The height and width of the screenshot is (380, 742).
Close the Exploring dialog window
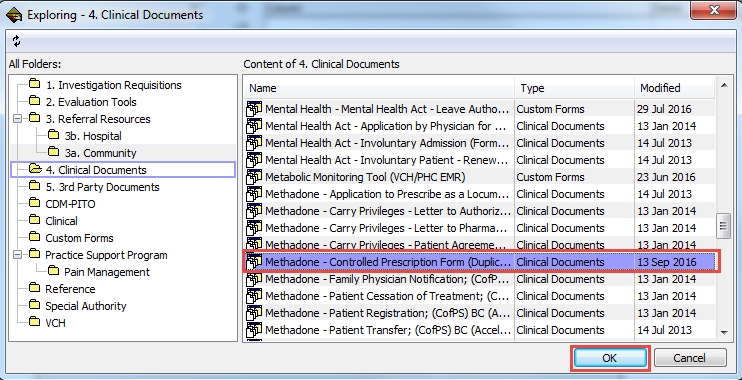[714, 10]
